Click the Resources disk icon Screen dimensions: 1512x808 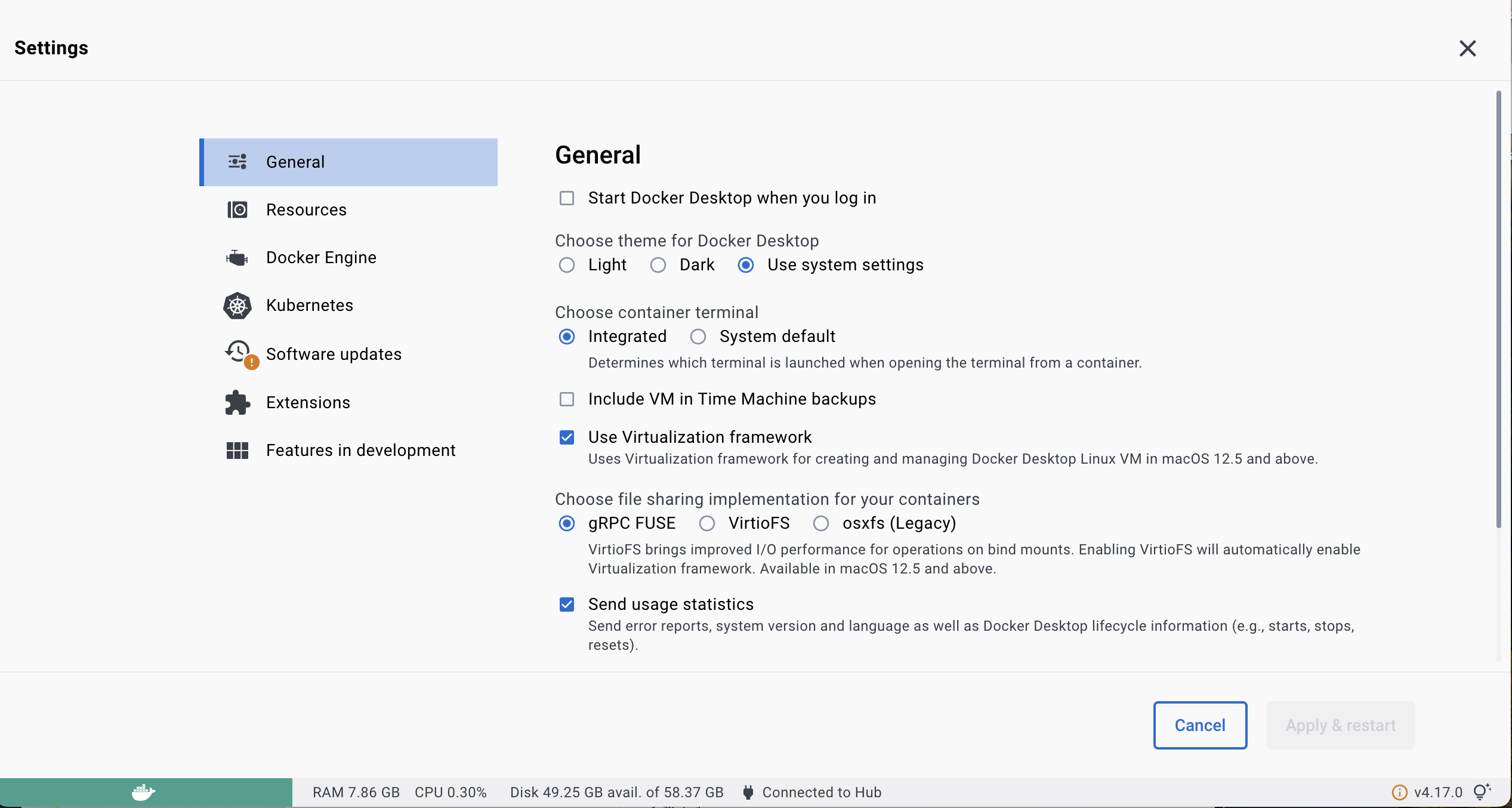[237, 209]
